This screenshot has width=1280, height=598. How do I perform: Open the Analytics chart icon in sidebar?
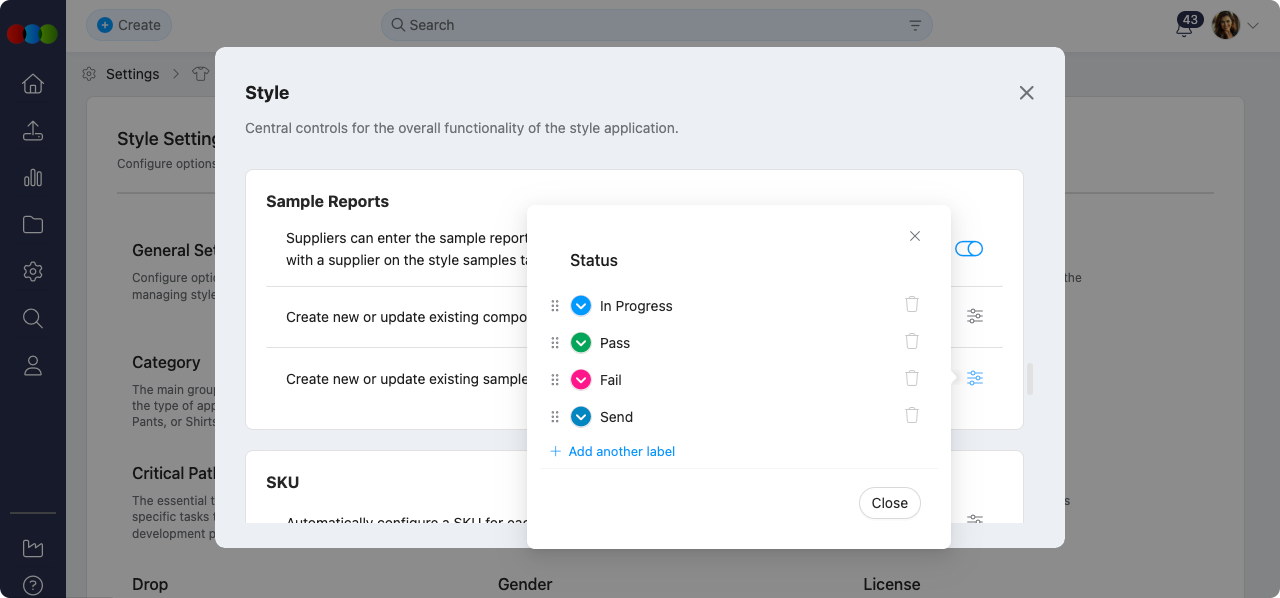coord(32,177)
